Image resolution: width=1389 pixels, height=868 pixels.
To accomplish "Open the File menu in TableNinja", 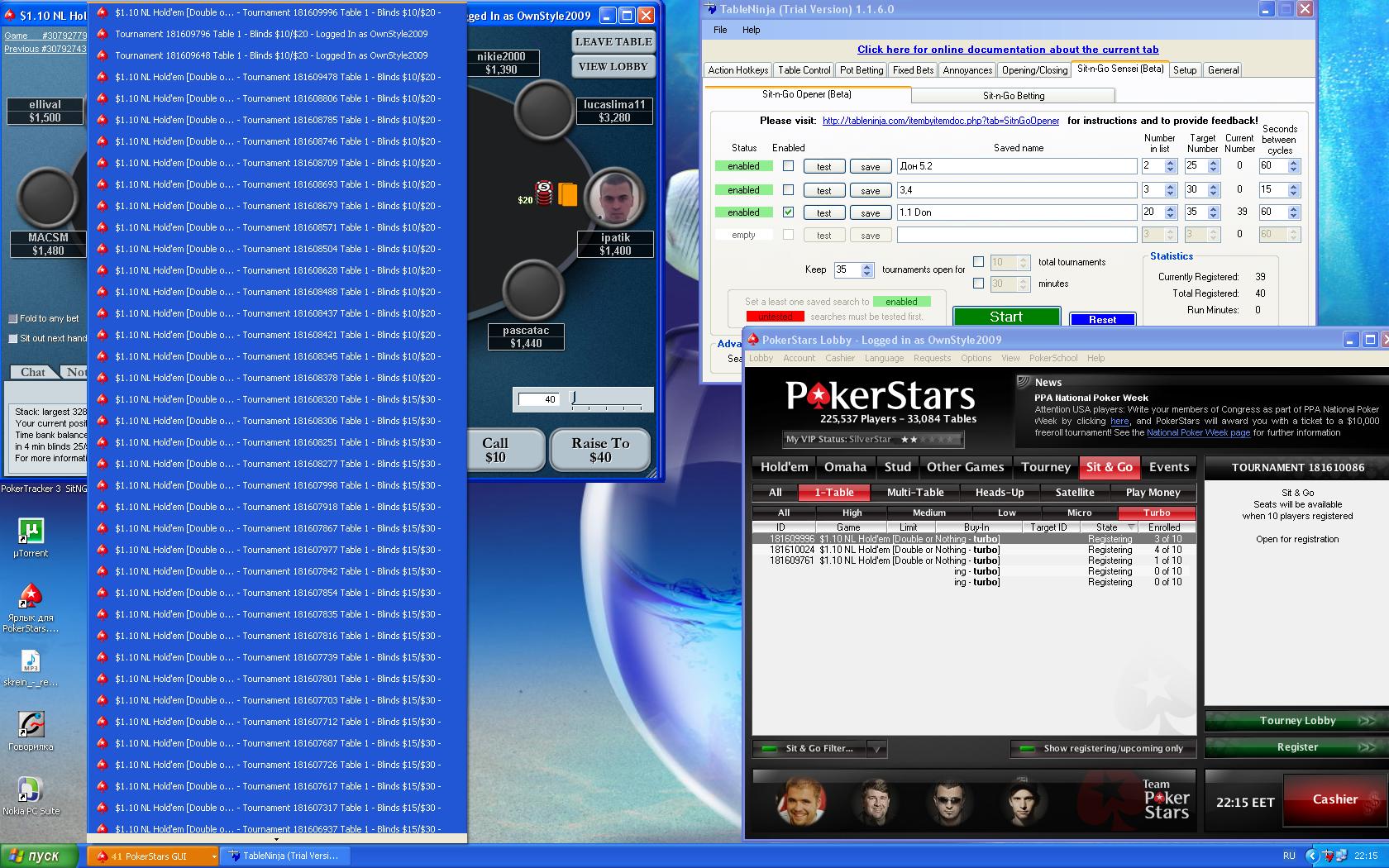I will 720,30.
